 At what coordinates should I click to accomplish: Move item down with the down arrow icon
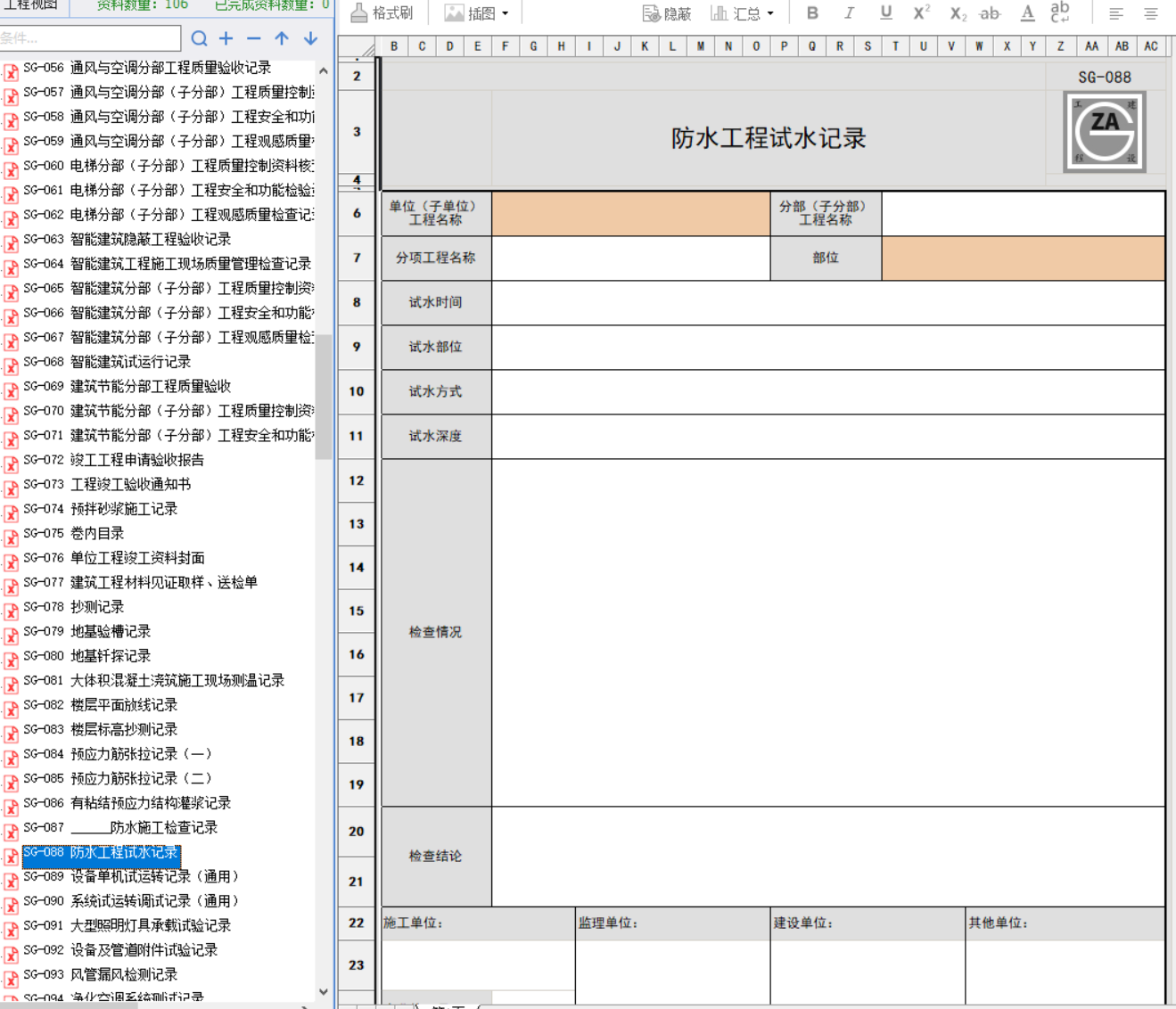pyautogui.click(x=310, y=38)
